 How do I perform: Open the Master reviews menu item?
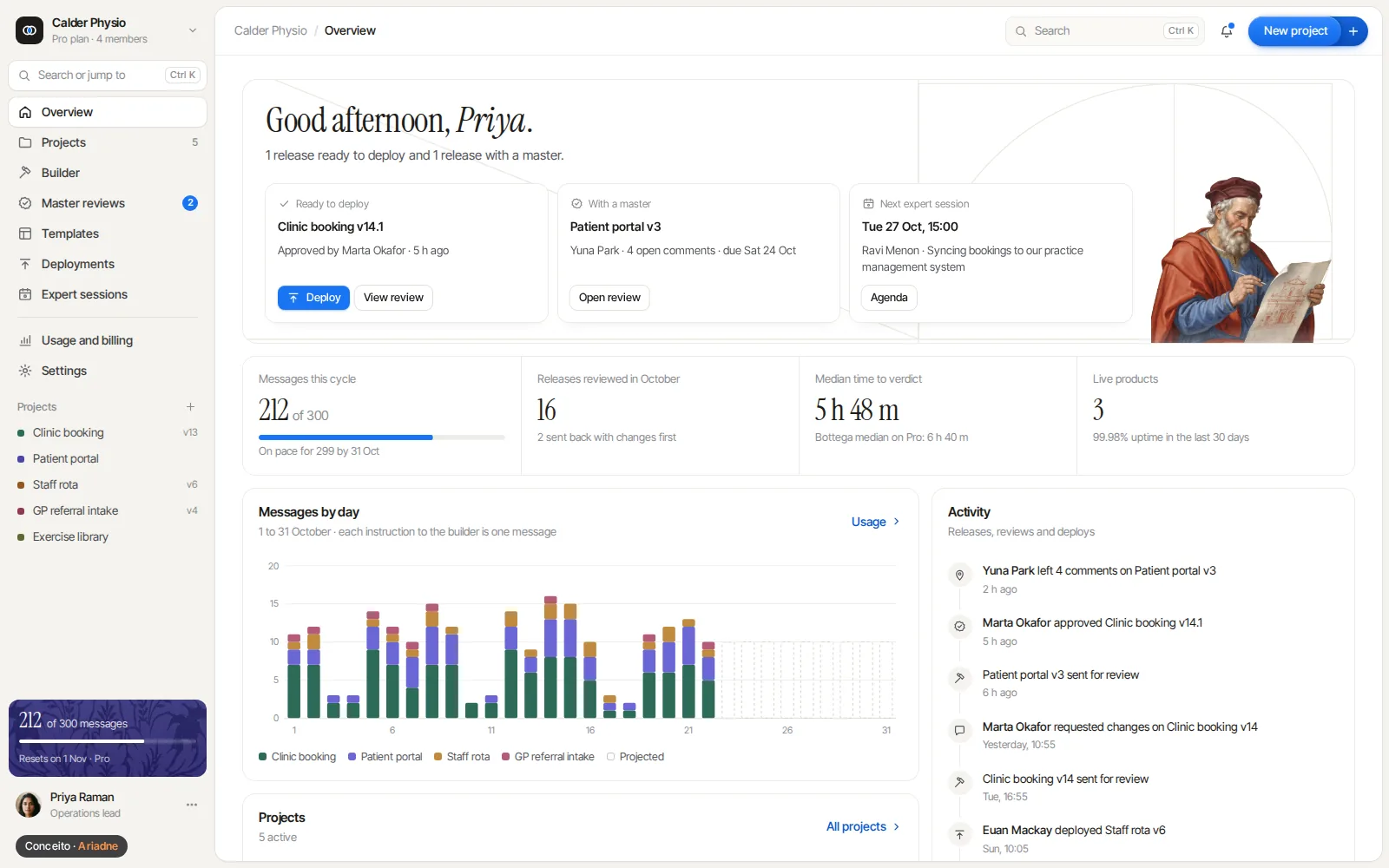[108, 203]
